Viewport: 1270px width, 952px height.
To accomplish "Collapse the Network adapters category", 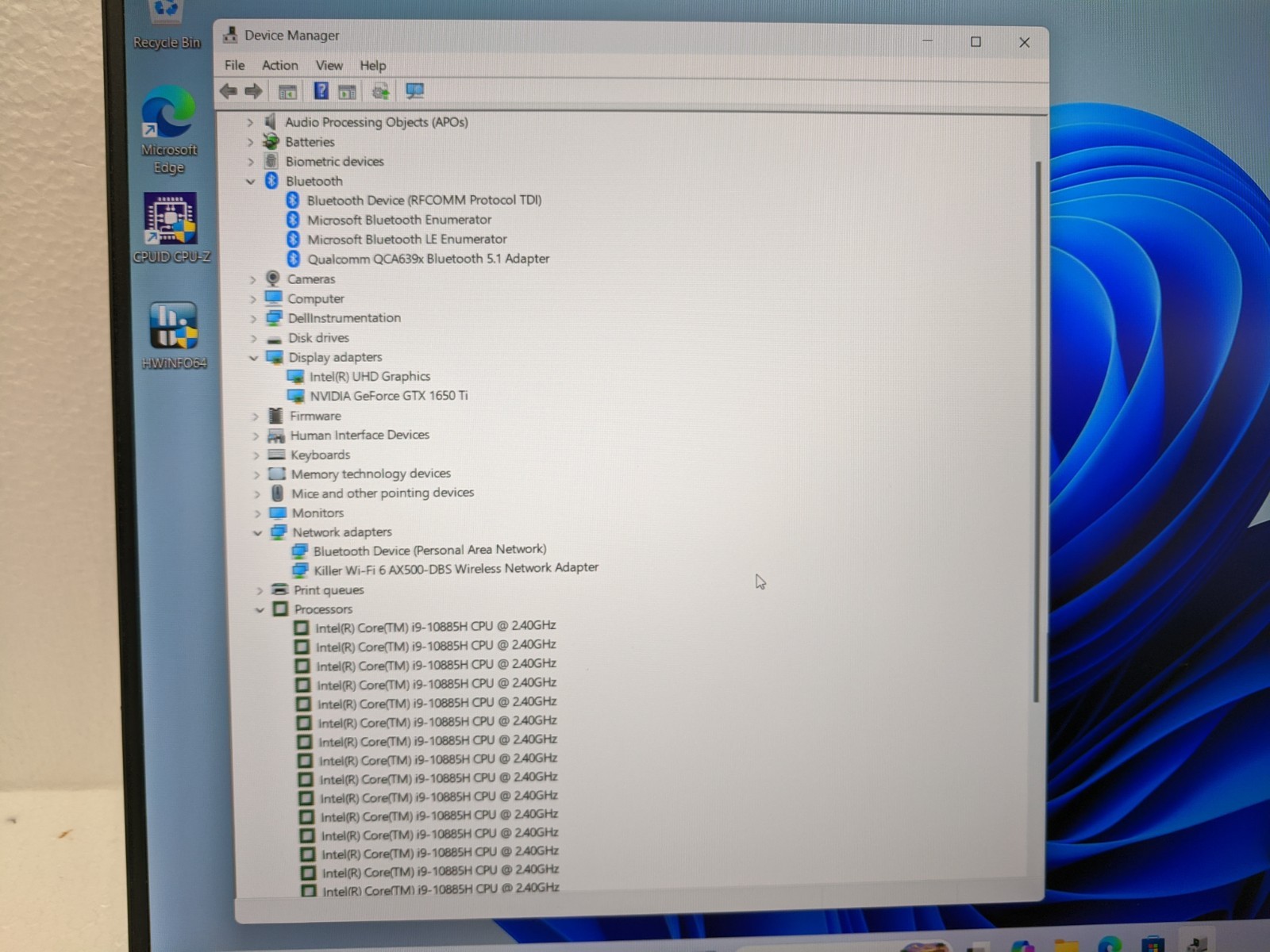I will tap(257, 532).
